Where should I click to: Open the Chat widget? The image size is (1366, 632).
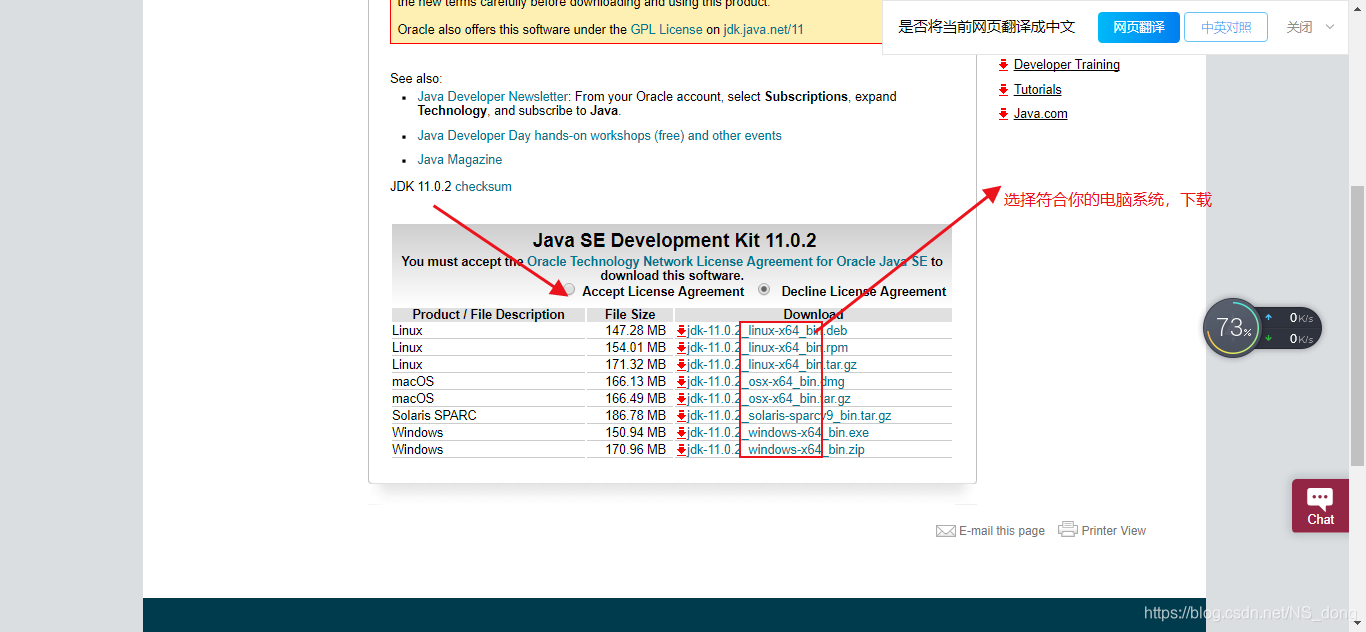(x=1320, y=506)
